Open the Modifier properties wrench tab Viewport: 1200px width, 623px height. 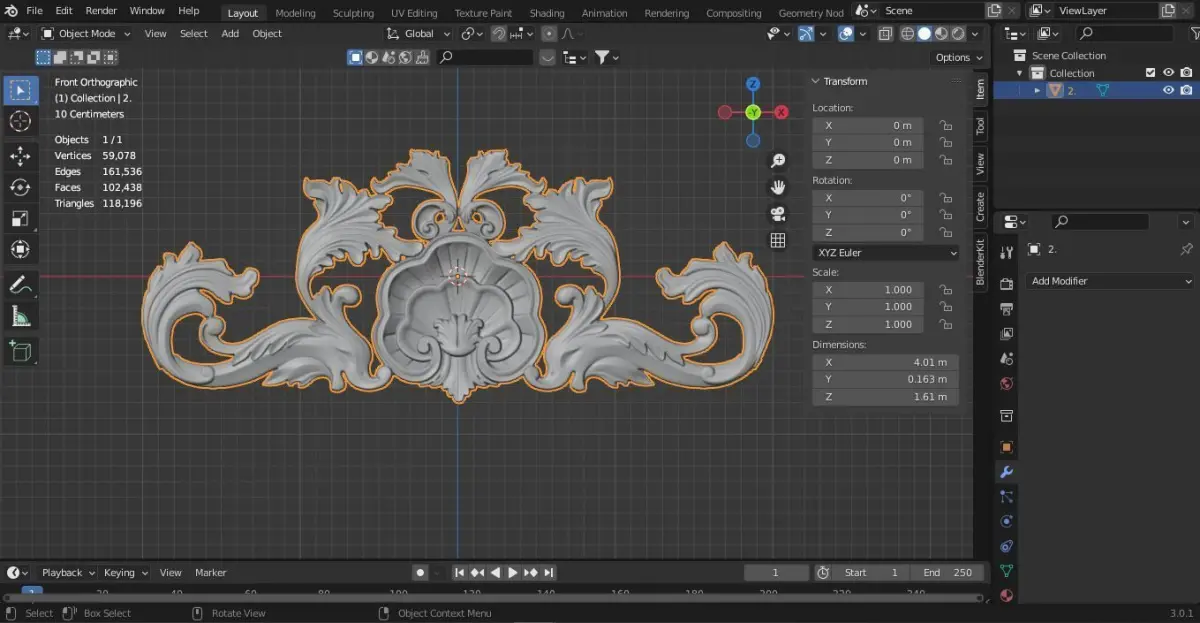(1006, 472)
